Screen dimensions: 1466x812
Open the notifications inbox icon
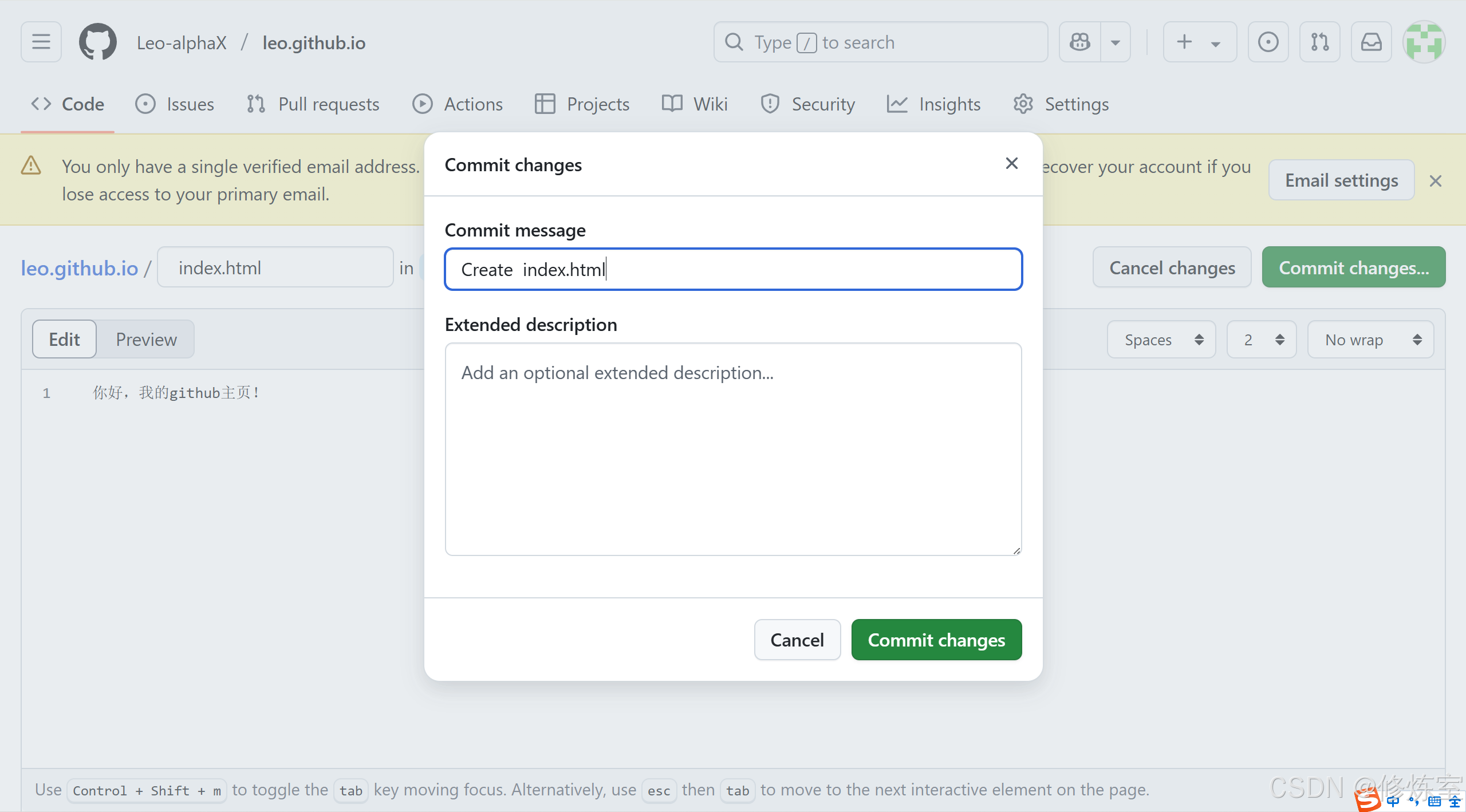[1371, 42]
